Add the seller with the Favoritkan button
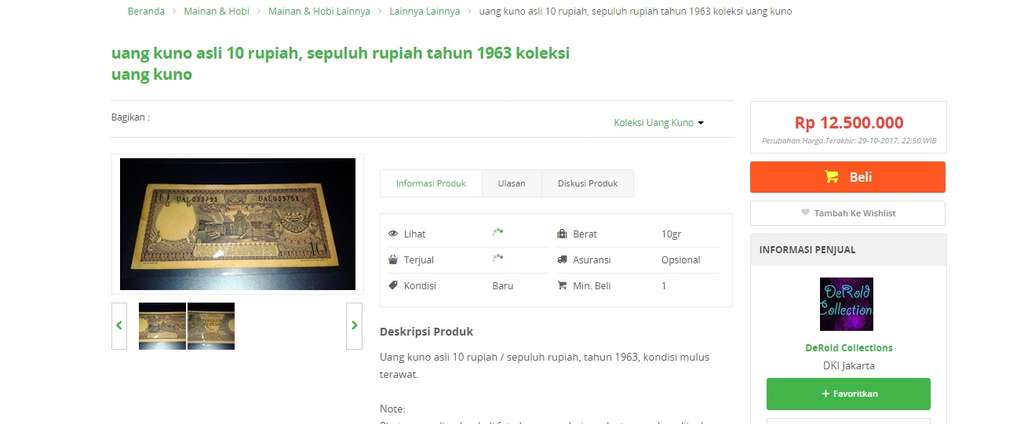The width and height of the screenshot is (1024, 424). point(848,394)
